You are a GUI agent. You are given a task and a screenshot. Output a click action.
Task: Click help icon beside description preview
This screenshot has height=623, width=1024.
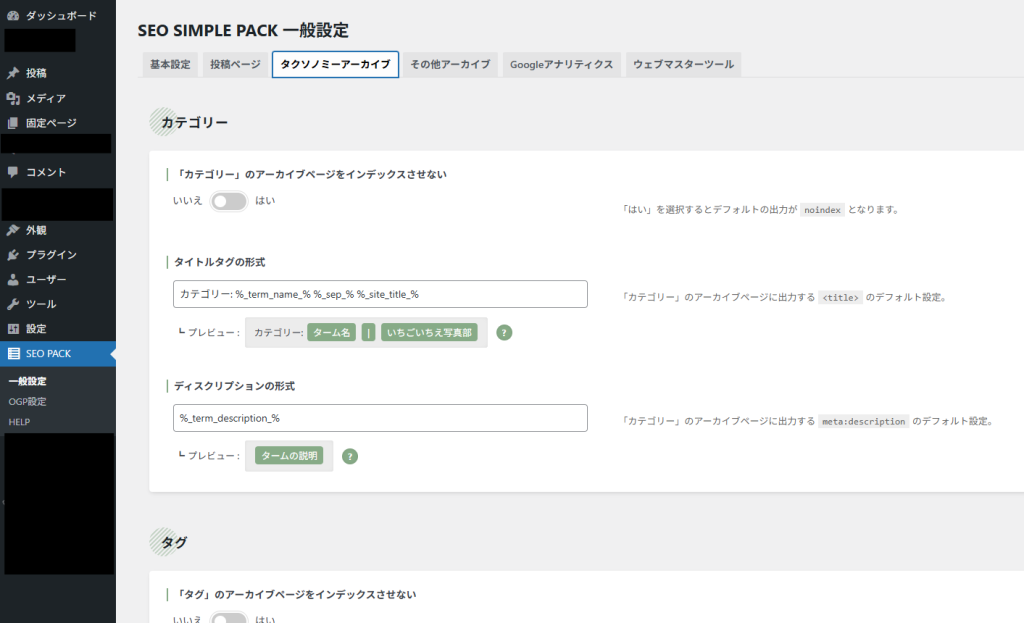coord(350,456)
